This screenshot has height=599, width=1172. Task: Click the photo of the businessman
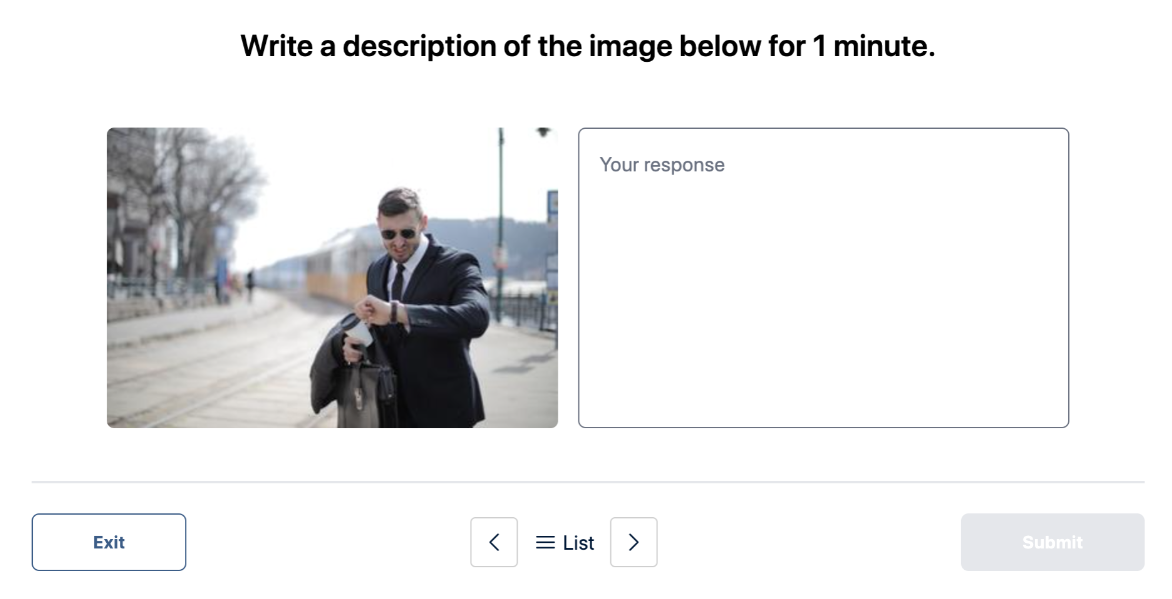(332, 277)
